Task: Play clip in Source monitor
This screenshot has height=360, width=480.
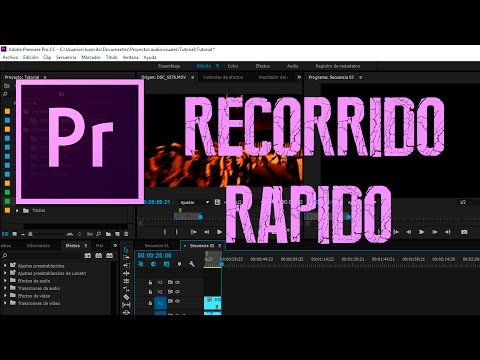Action: pos(219,232)
